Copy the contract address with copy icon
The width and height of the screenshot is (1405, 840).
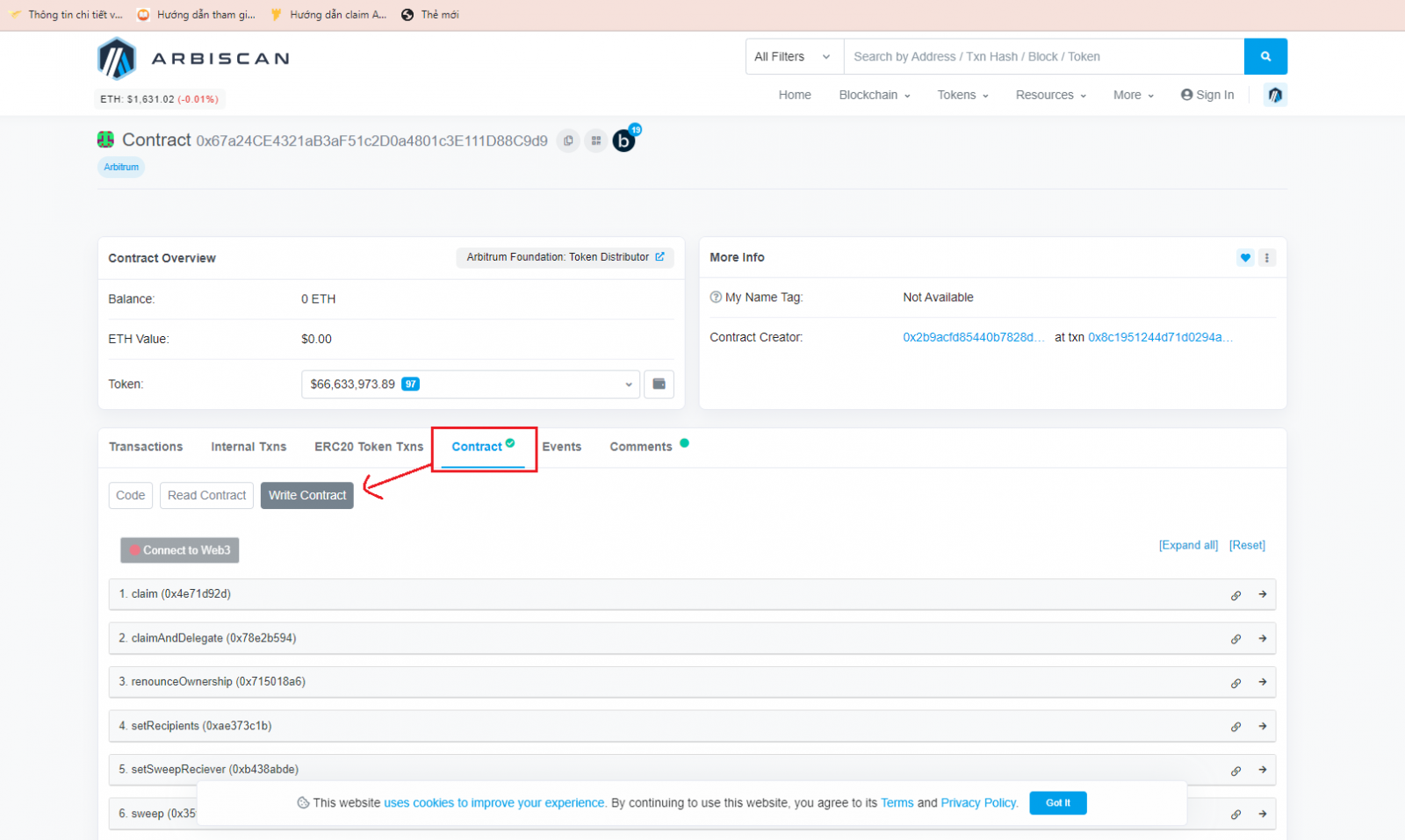pos(569,140)
